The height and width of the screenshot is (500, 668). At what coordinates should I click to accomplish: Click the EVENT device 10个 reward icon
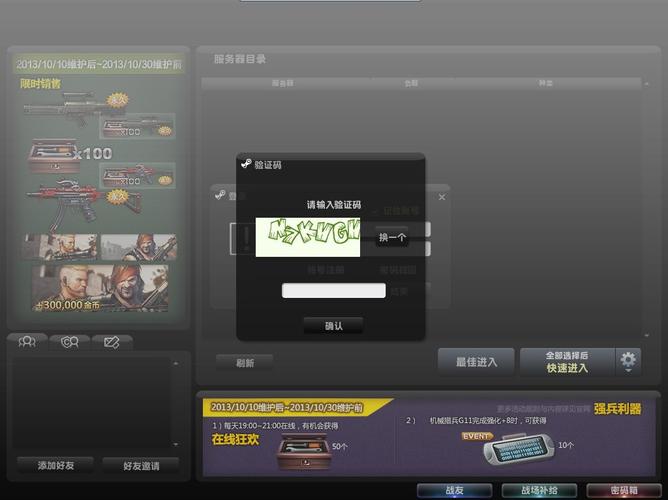coord(519,449)
